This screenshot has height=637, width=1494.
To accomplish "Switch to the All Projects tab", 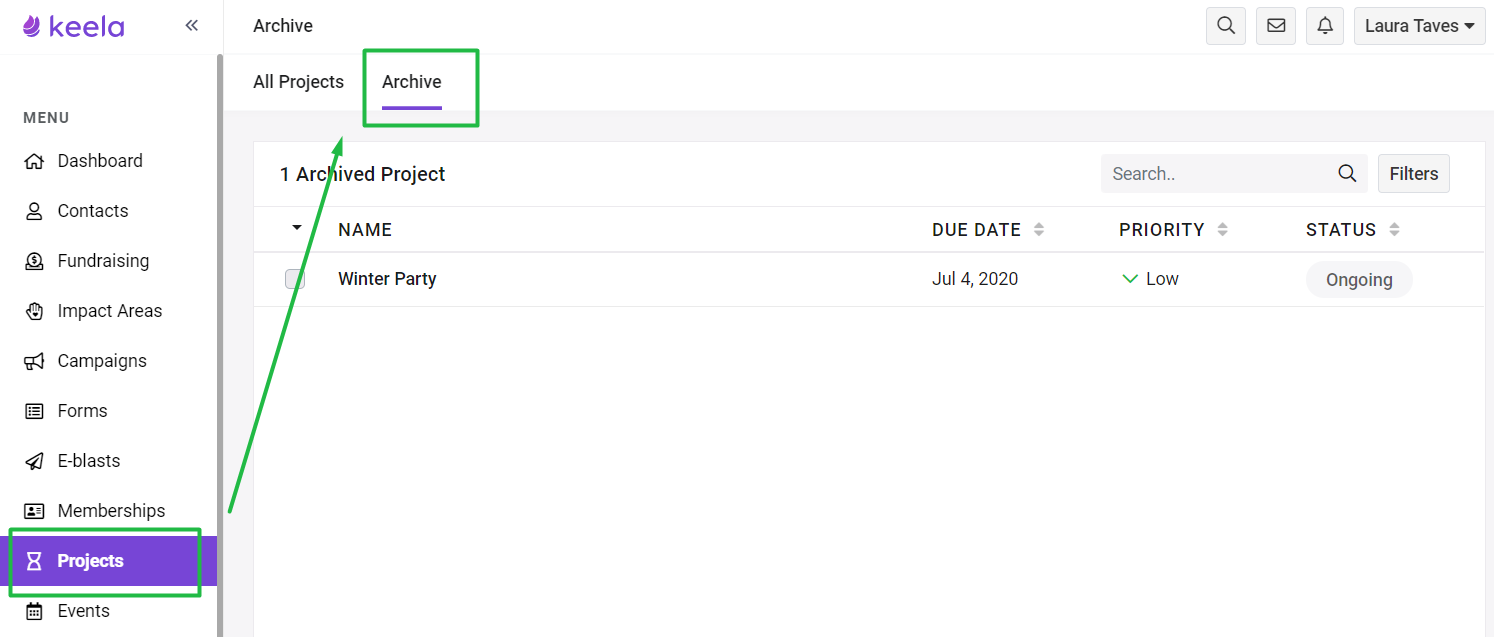I will tap(298, 82).
